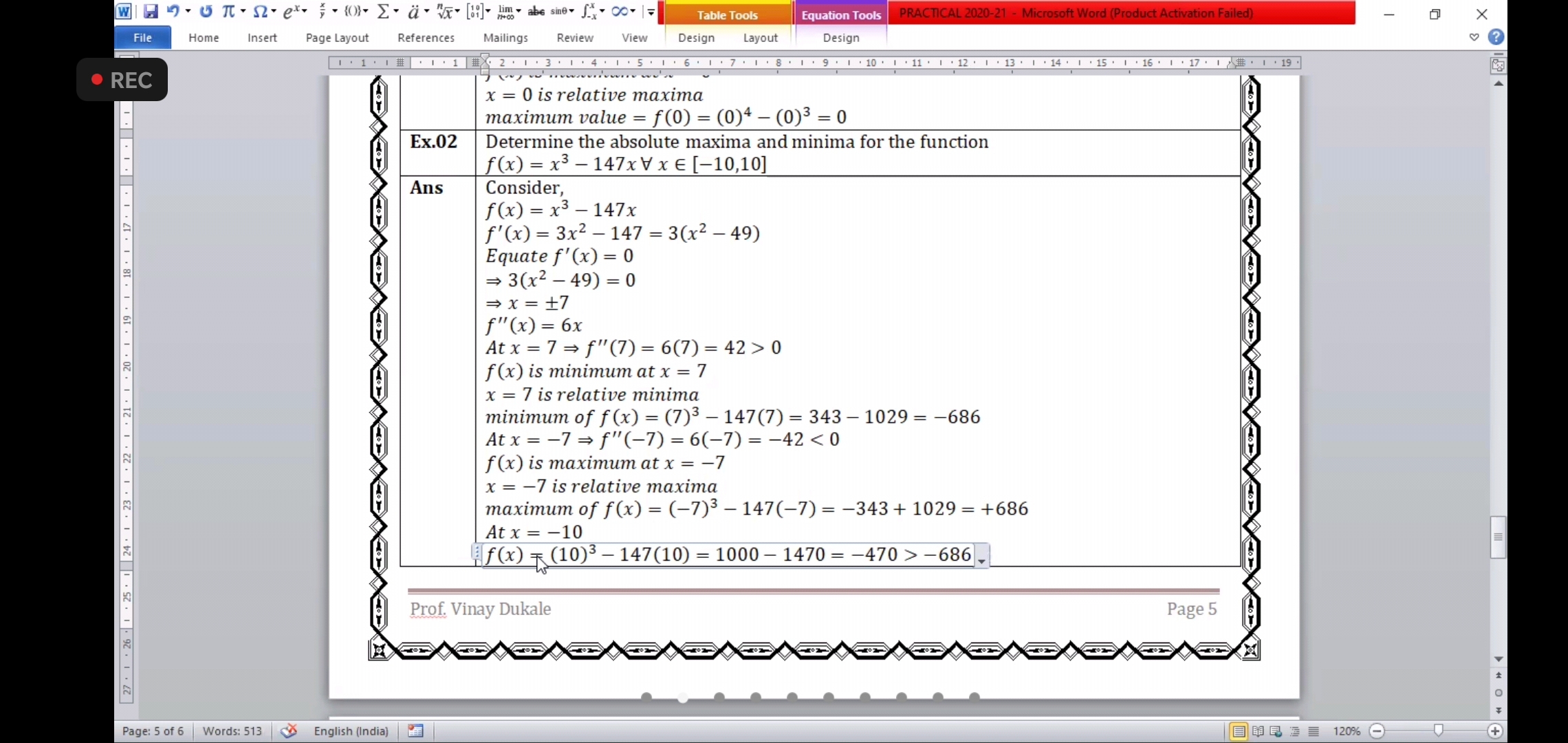Insert a summation large operator symbol

384,12
